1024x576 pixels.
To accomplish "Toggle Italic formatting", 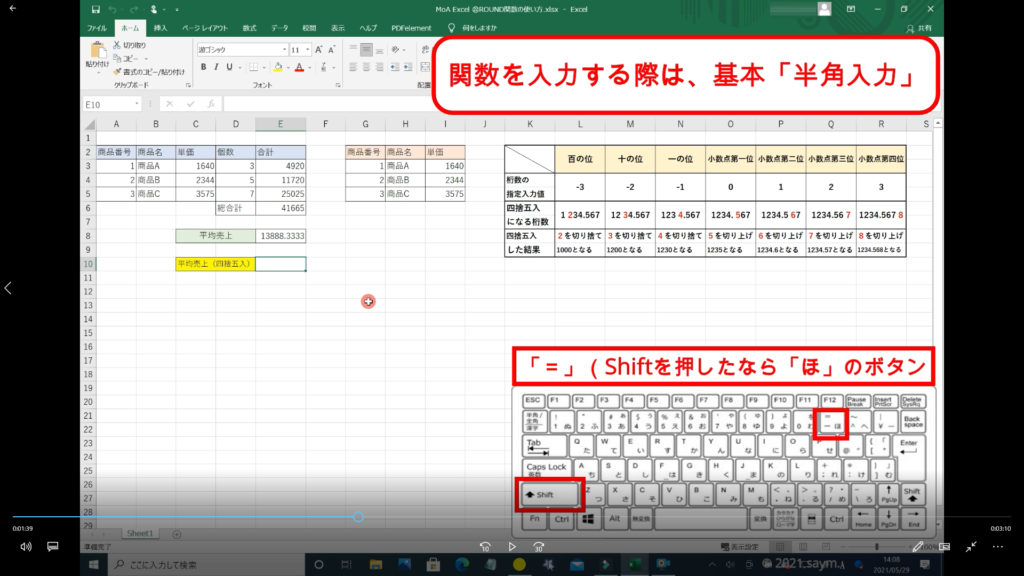I will [x=217, y=68].
